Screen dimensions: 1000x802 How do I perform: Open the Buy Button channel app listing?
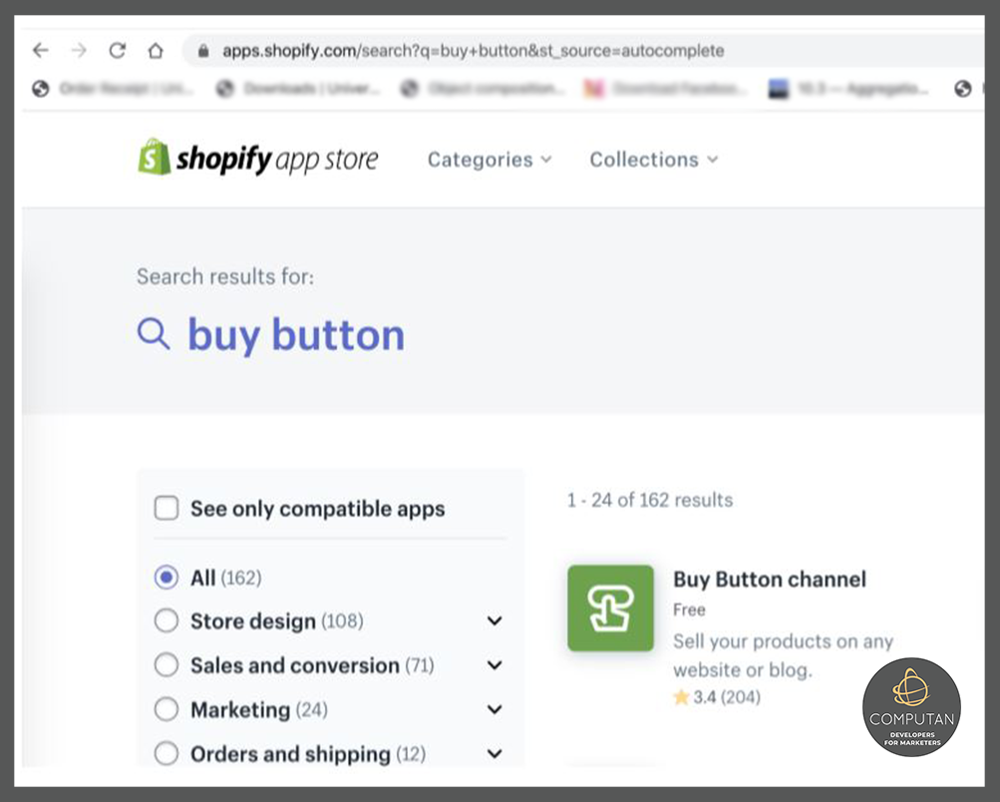pyautogui.click(x=769, y=579)
